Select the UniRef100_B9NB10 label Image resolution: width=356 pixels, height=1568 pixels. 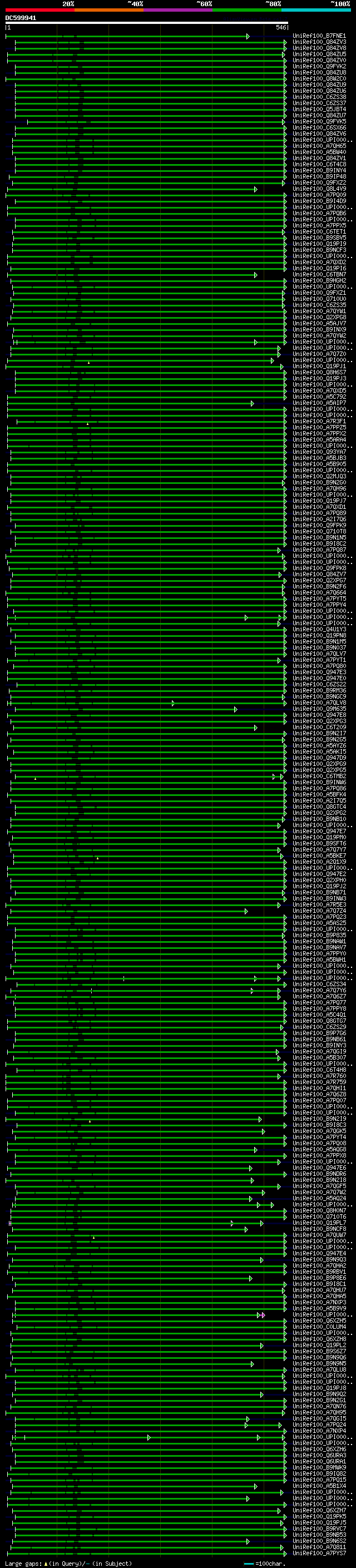pyautogui.click(x=319, y=819)
